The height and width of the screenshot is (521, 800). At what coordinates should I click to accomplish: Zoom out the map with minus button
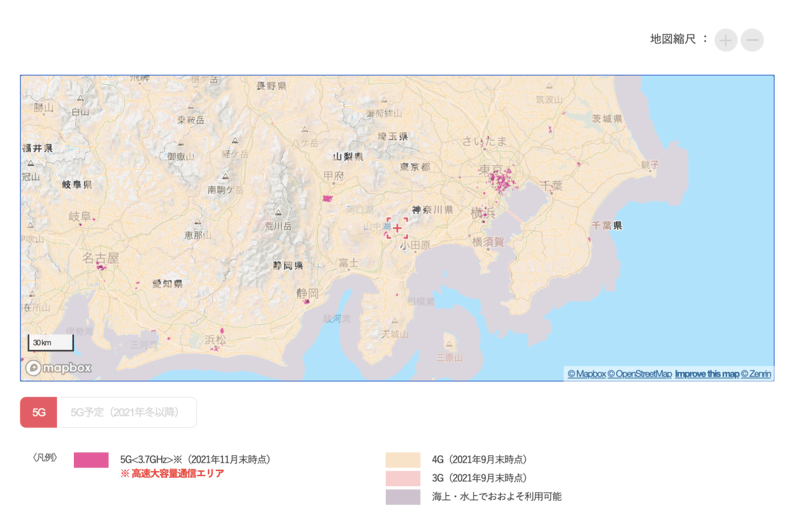tap(752, 40)
